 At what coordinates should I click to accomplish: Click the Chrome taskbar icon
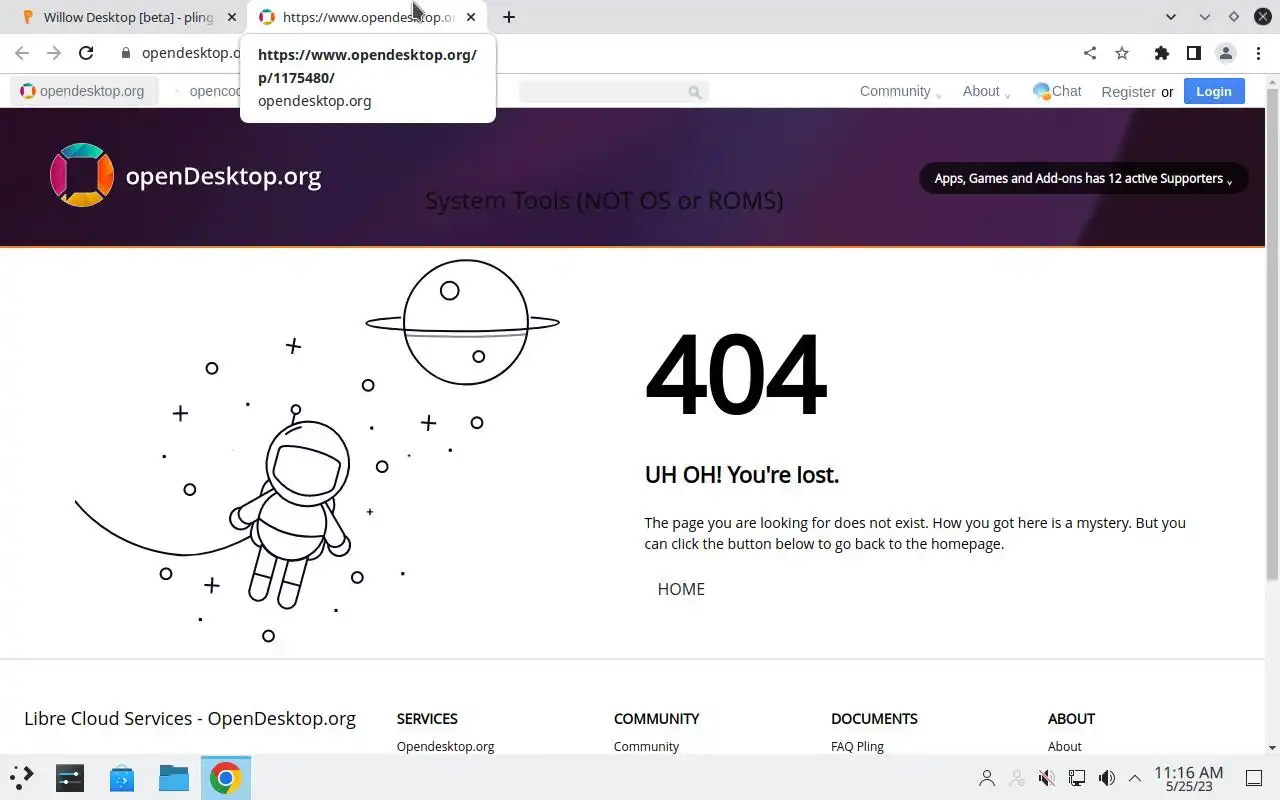point(226,778)
